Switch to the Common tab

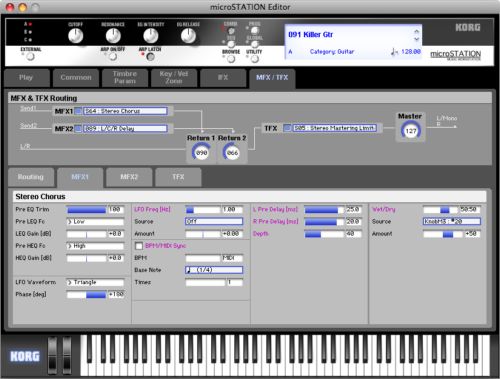tap(76, 78)
